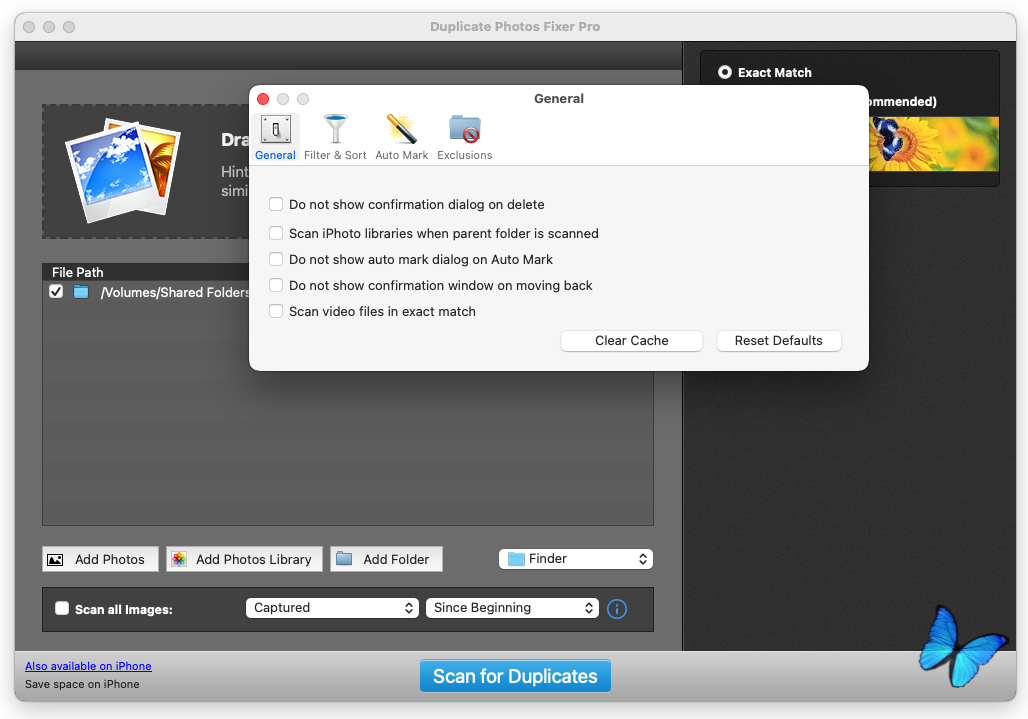Enable Scan video files in exact match
This screenshot has width=1028, height=719.
(x=276, y=311)
